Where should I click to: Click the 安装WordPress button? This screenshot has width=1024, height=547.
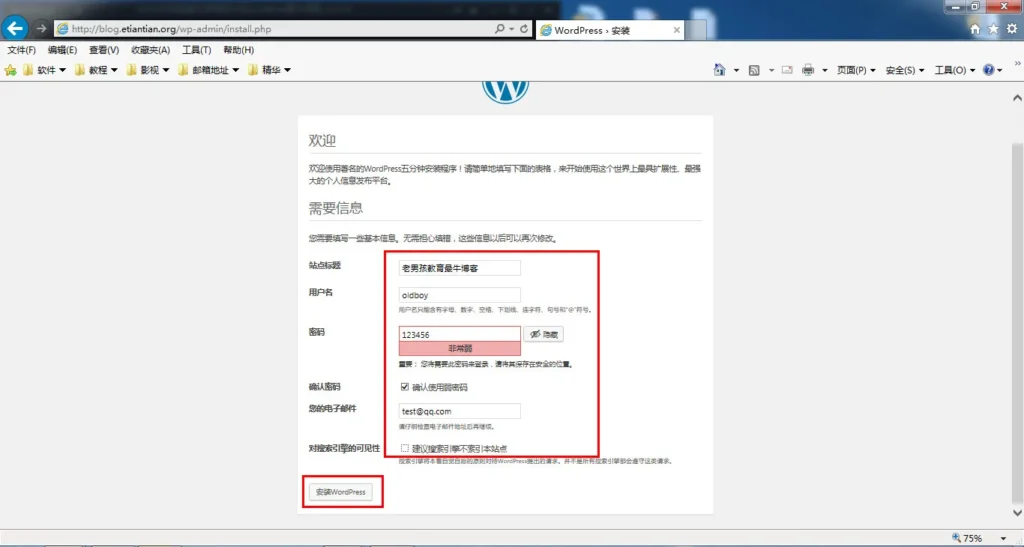click(x=341, y=492)
